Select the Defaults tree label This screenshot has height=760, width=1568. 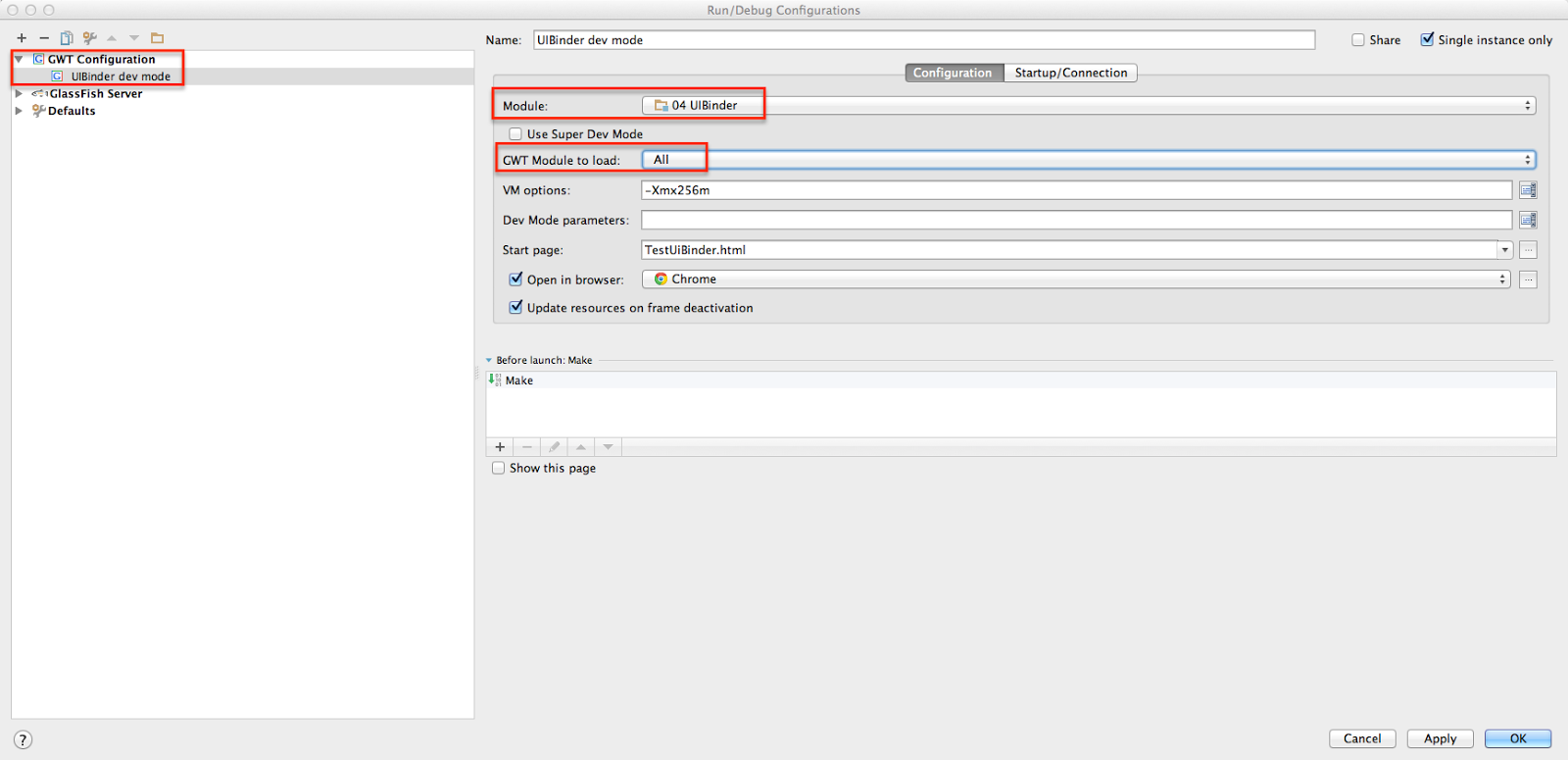(72, 111)
